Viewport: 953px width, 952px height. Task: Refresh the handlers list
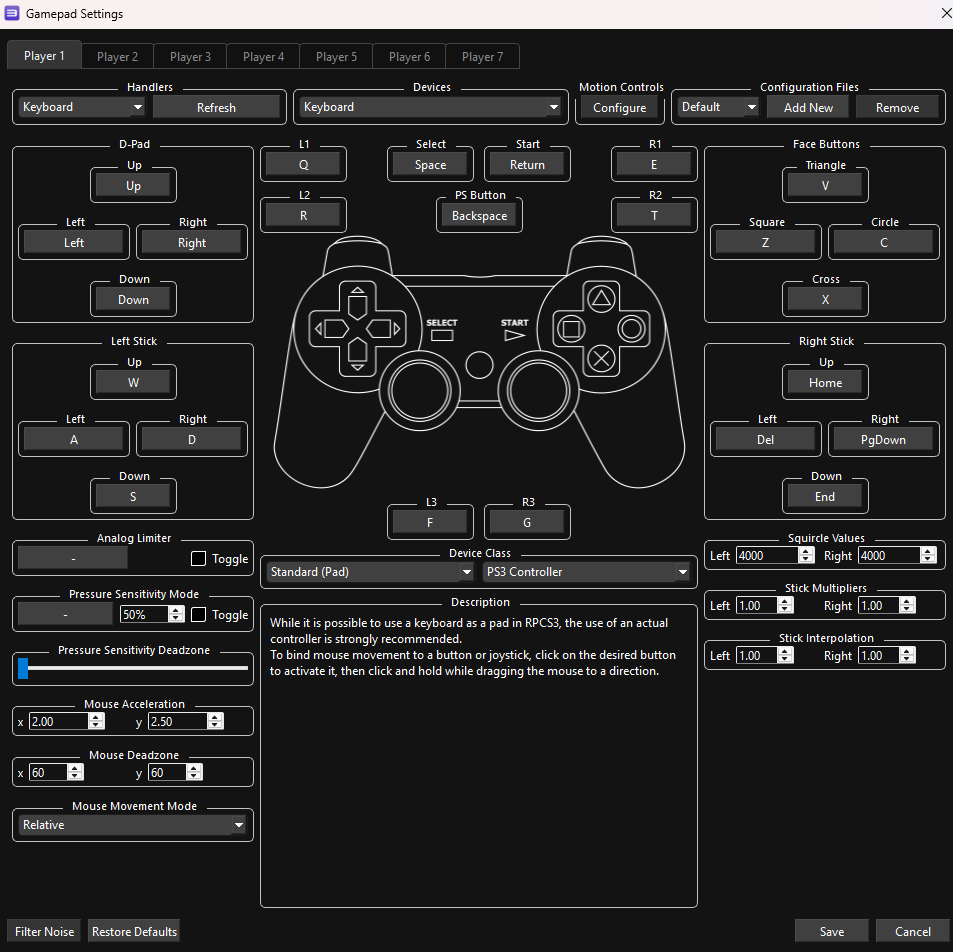pos(216,108)
